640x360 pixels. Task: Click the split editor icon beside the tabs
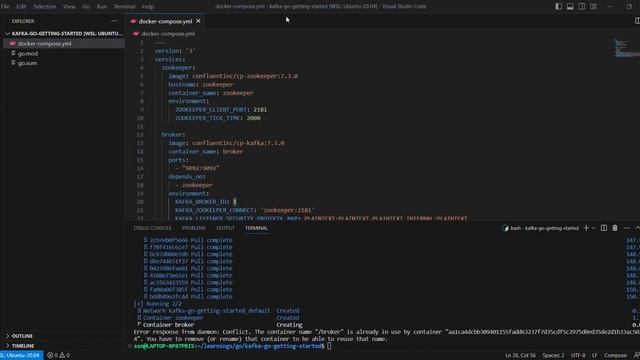(x=637, y=21)
